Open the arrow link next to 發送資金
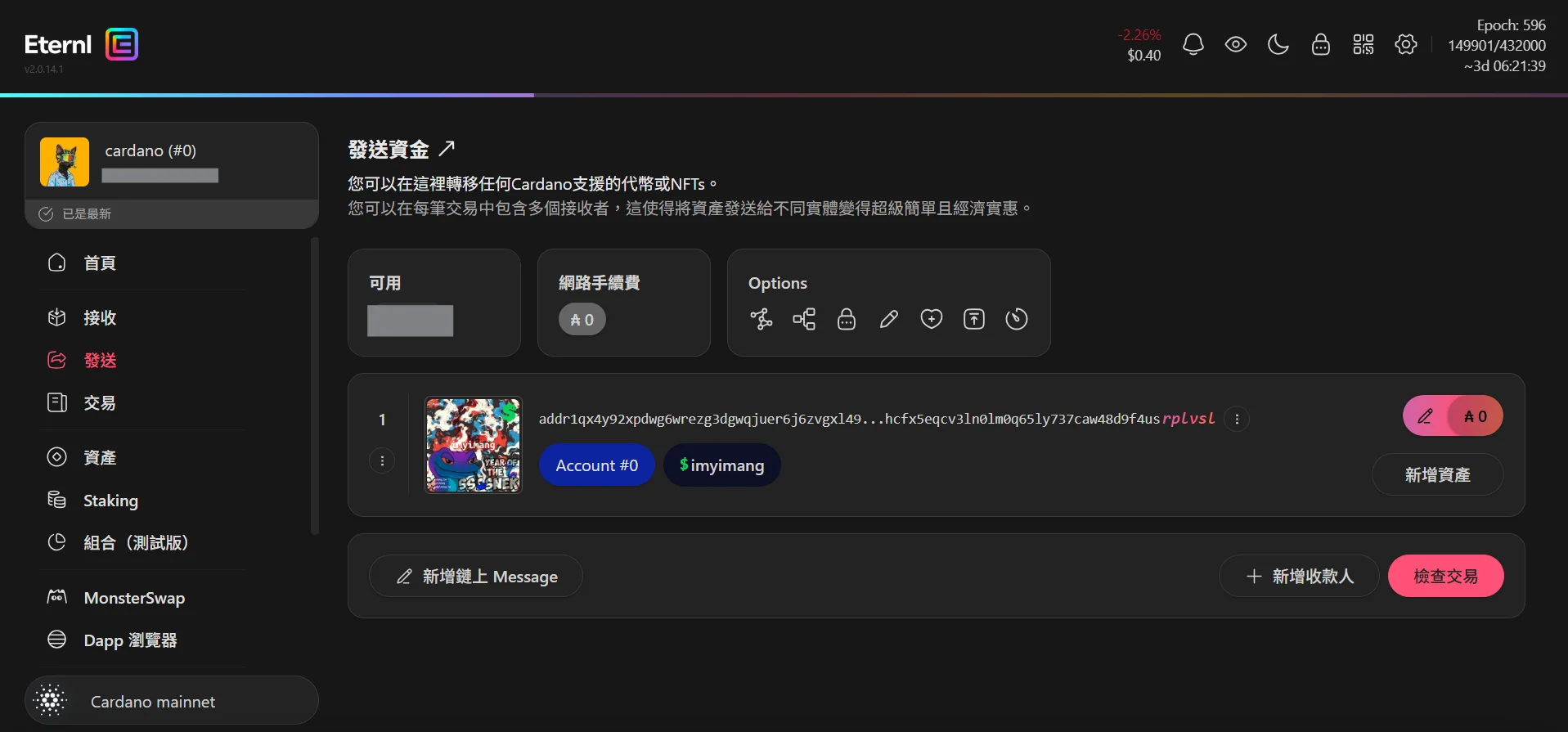Screen dimensions: 1568x732 click(x=447, y=149)
